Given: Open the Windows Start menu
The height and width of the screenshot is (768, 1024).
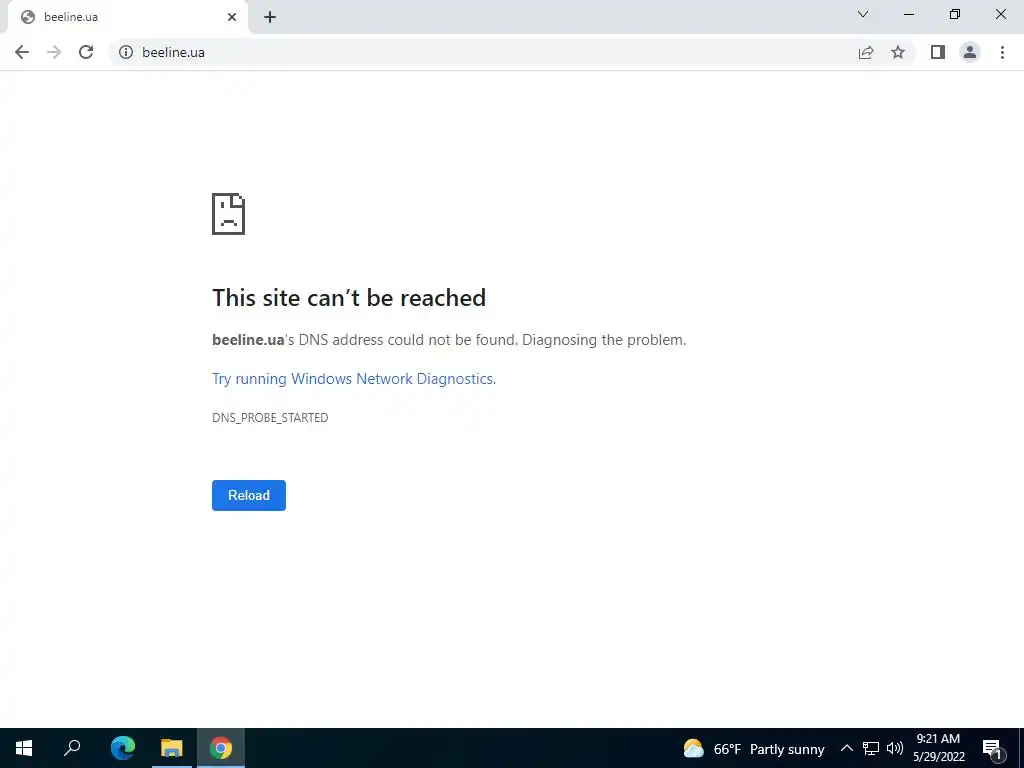Looking at the screenshot, I should pos(24,748).
